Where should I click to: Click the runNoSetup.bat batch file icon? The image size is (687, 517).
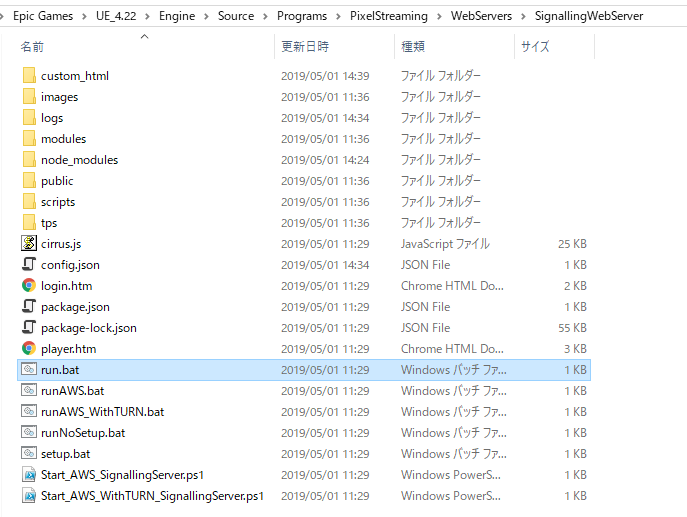(29, 432)
